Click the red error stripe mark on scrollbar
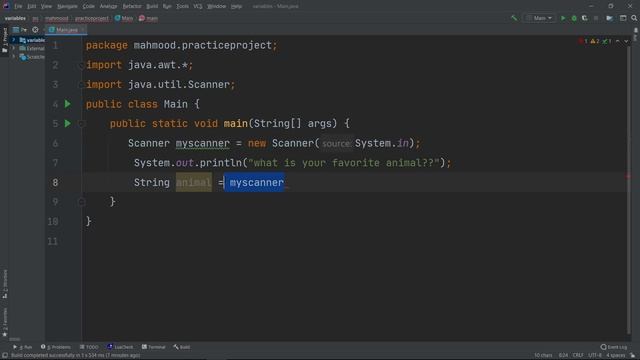 pos(628,176)
